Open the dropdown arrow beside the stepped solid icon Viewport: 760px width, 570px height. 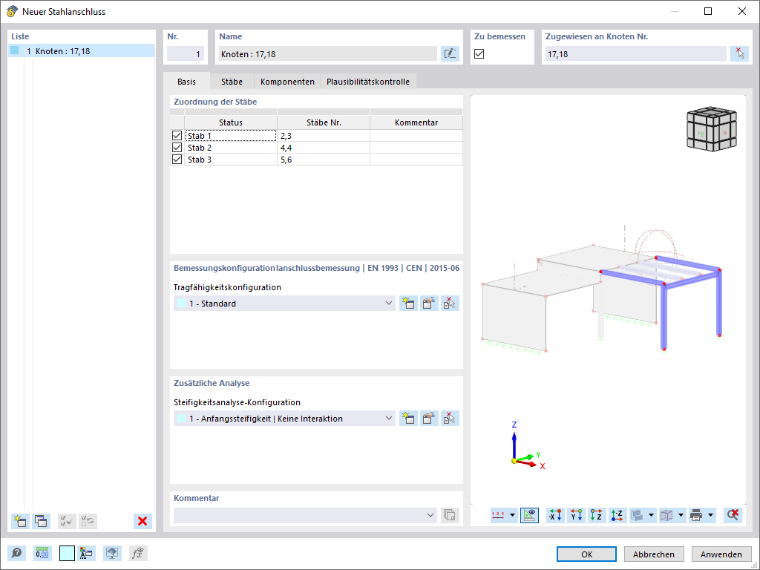tap(651, 515)
